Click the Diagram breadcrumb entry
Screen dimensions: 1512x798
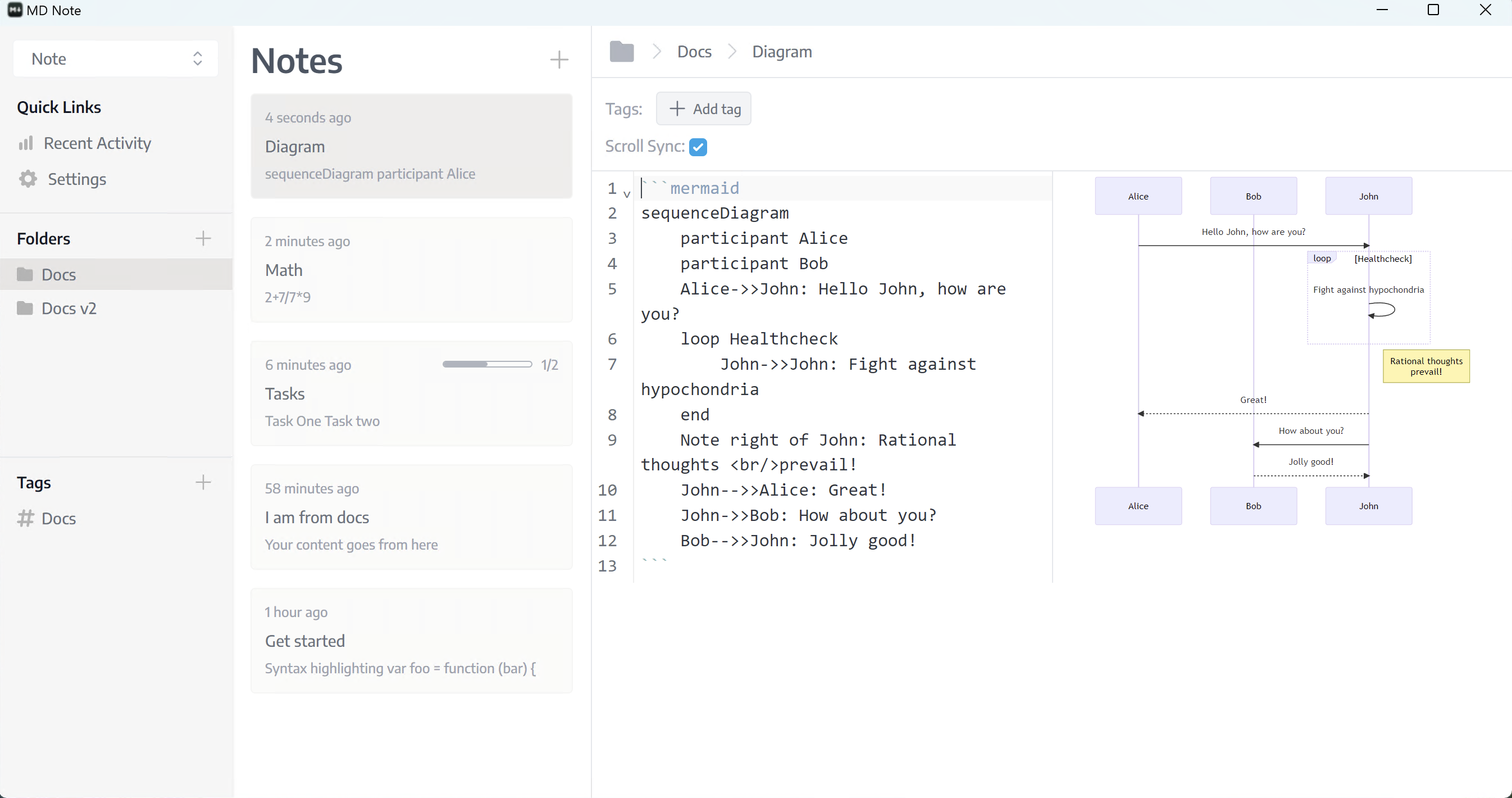(x=781, y=52)
